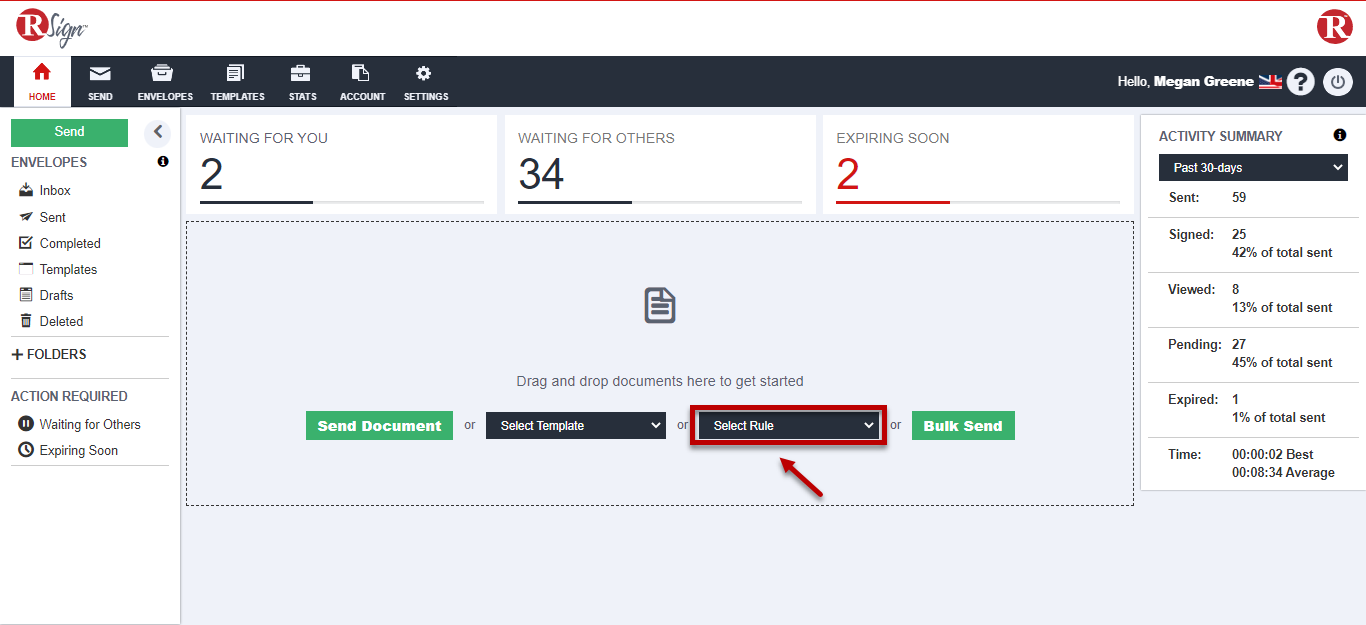Click the Send Document button
Screen dimensions: 1366x625
point(379,426)
